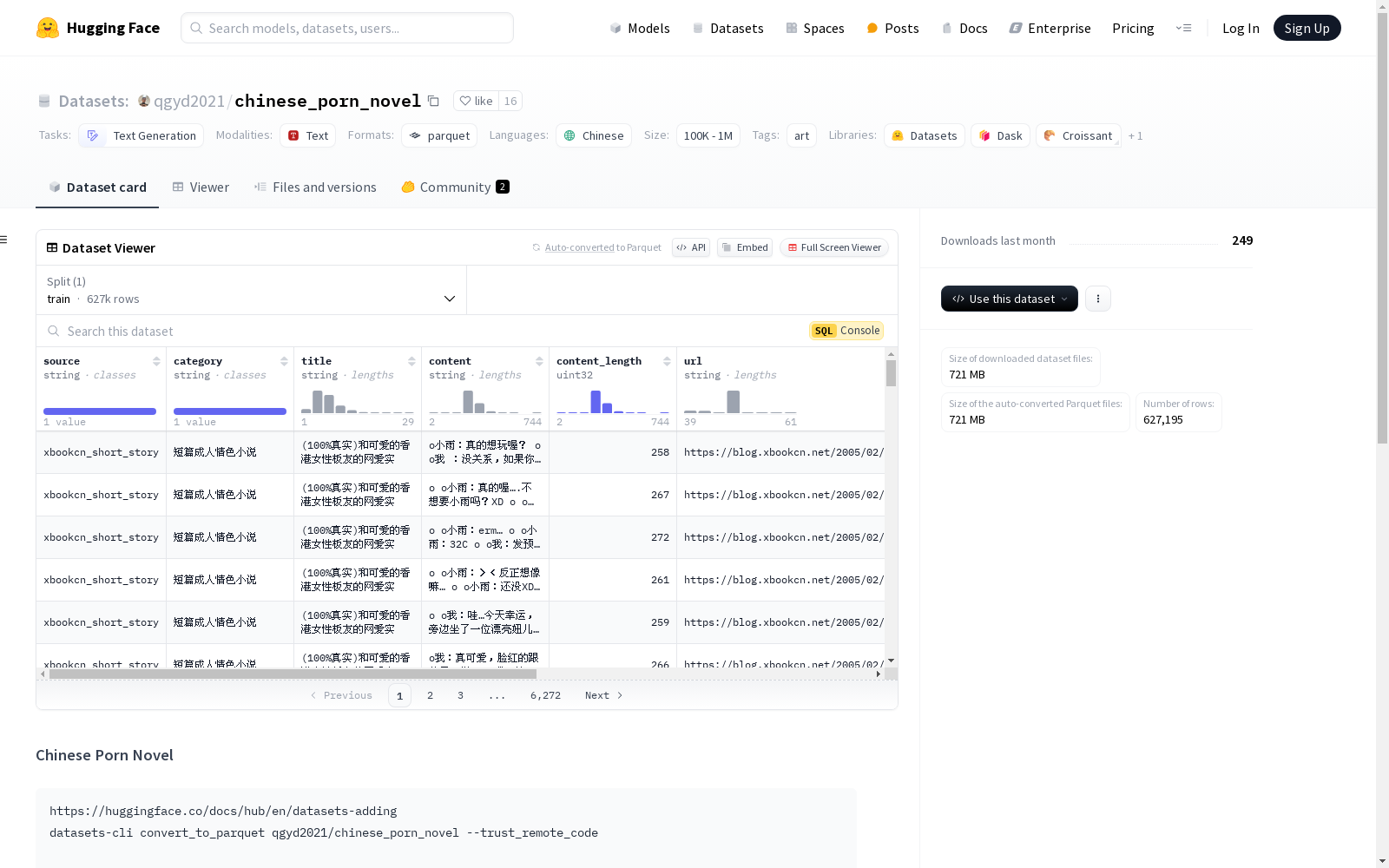
Task: Expand the Use this dataset dropdown
Action: coord(1010,299)
